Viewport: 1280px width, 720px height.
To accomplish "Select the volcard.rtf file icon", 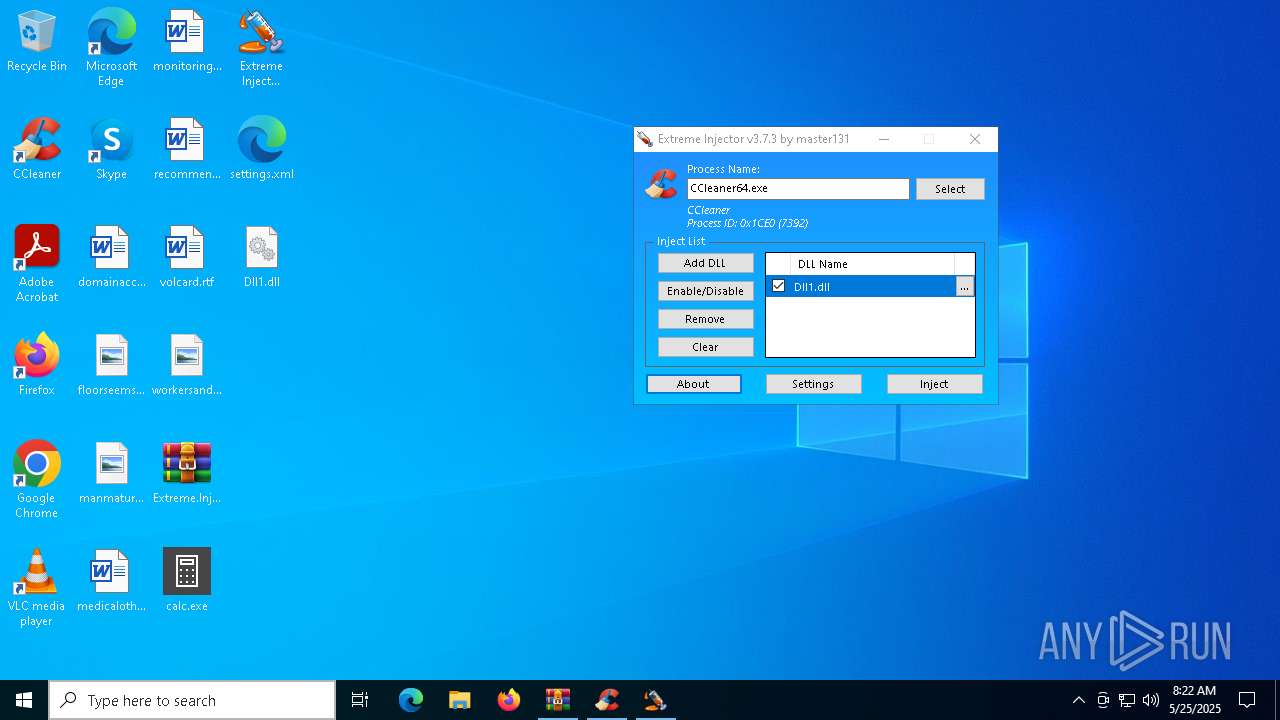I will pyautogui.click(x=187, y=258).
